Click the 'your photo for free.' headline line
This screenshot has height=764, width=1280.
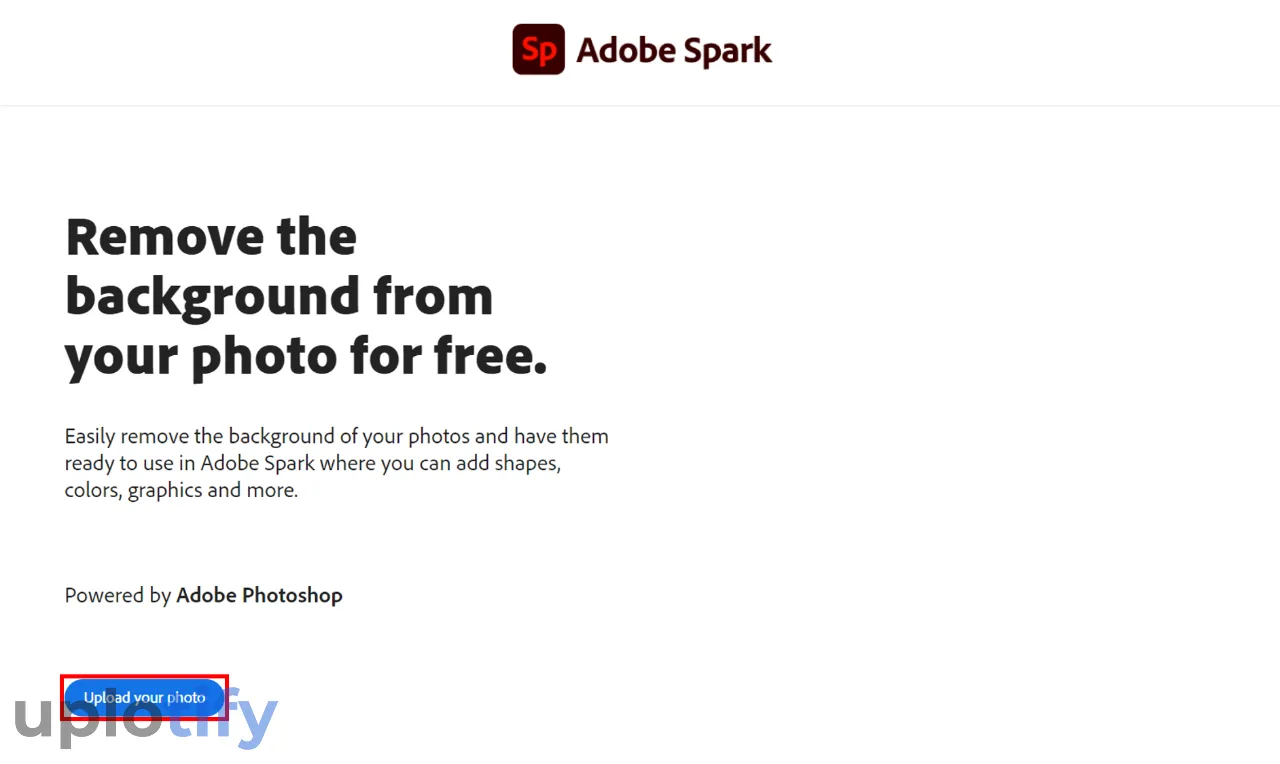coord(306,357)
